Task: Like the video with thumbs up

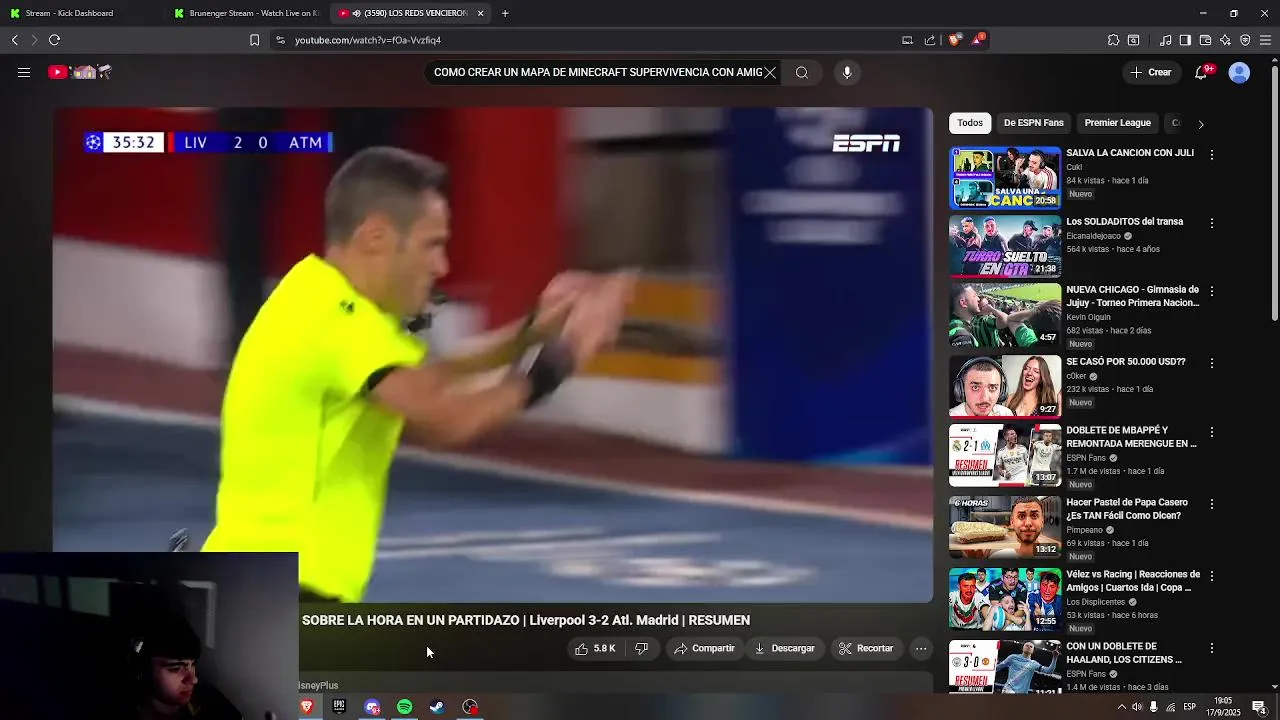Action: click(594, 648)
